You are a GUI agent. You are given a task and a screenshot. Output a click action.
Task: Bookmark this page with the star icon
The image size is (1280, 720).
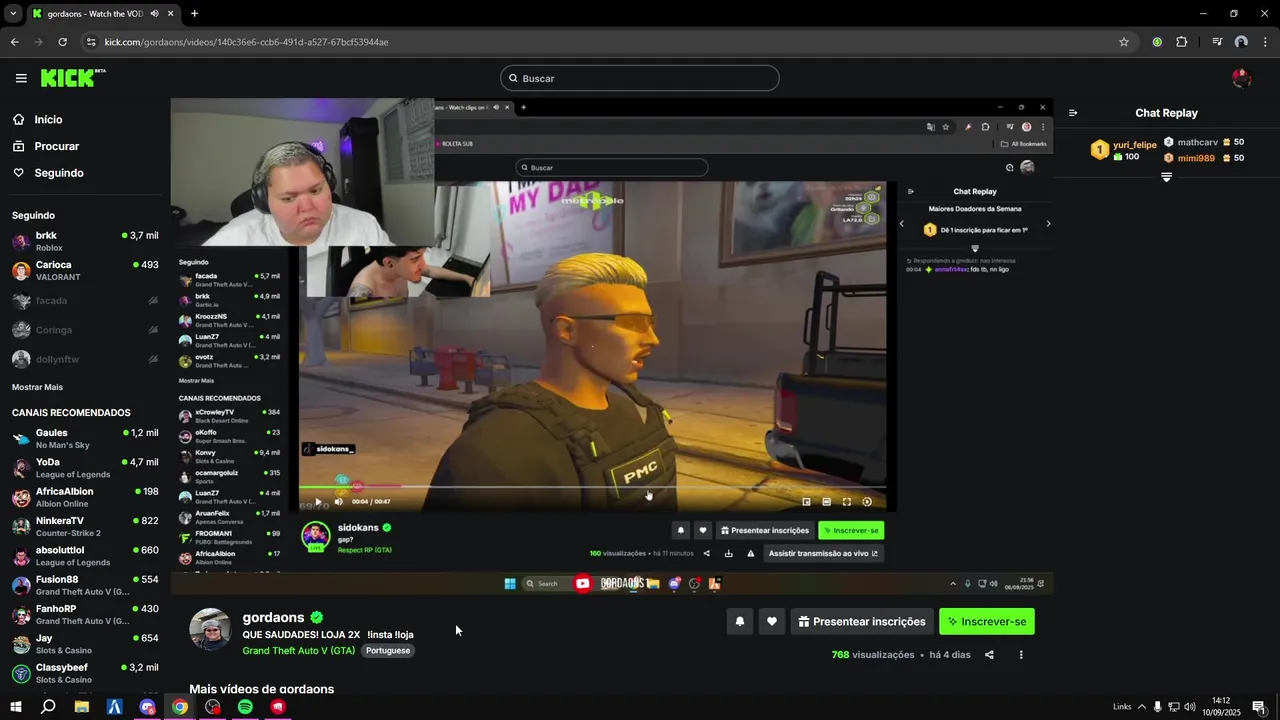(x=1124, y=42)
